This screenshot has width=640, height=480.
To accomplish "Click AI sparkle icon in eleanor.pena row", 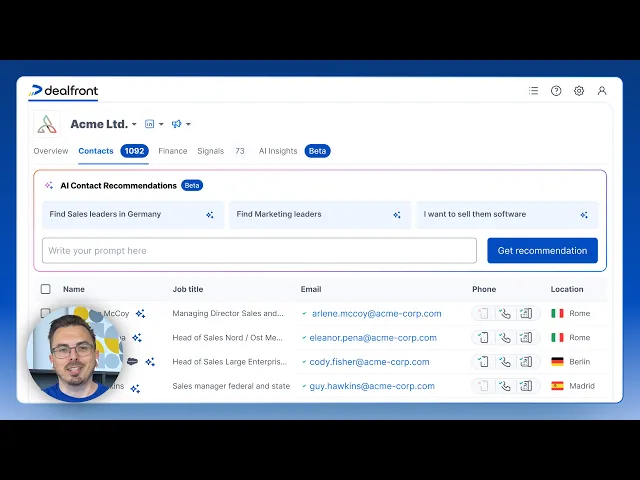I will [137, 338].
